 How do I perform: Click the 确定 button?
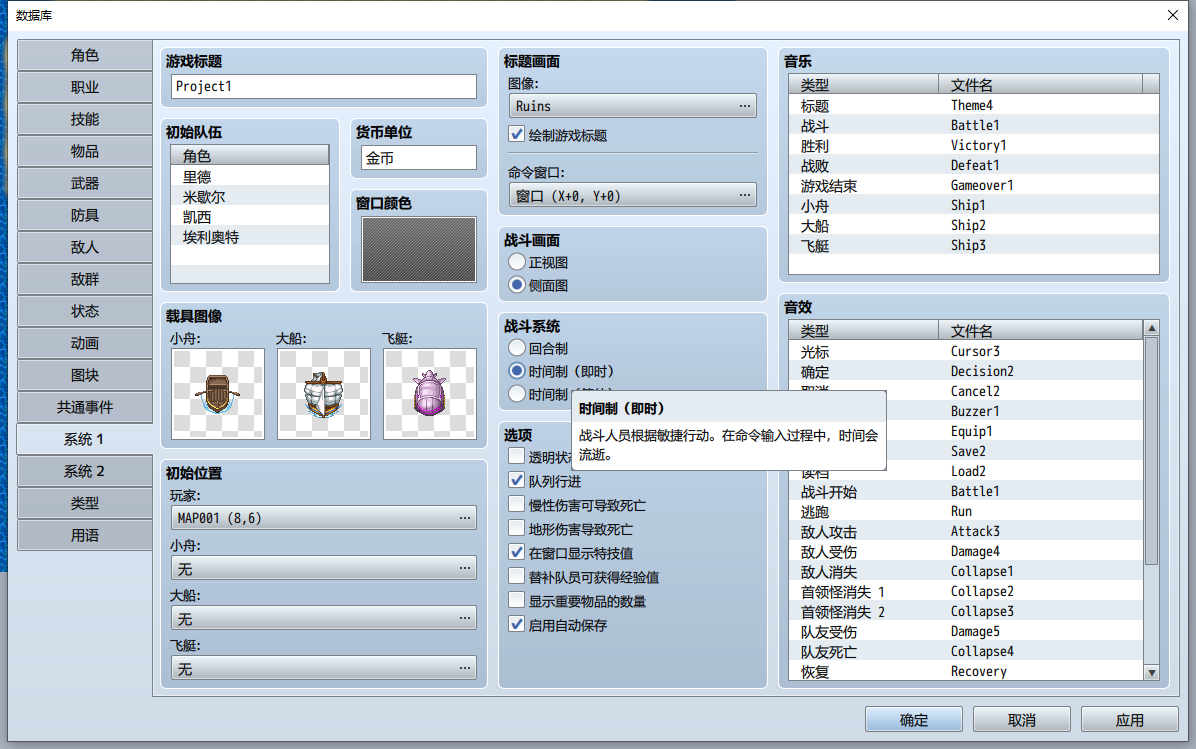coord(914,719)
